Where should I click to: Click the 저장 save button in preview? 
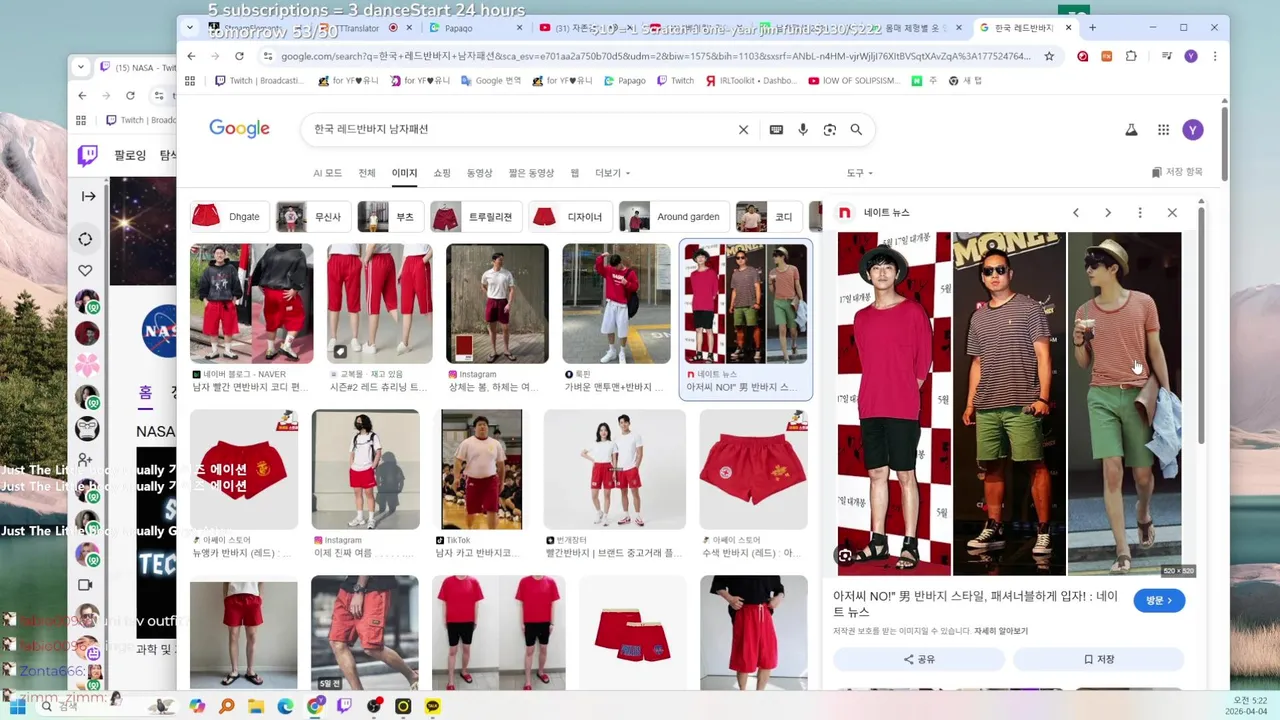pyautogui.click(x=1098, y=659)
